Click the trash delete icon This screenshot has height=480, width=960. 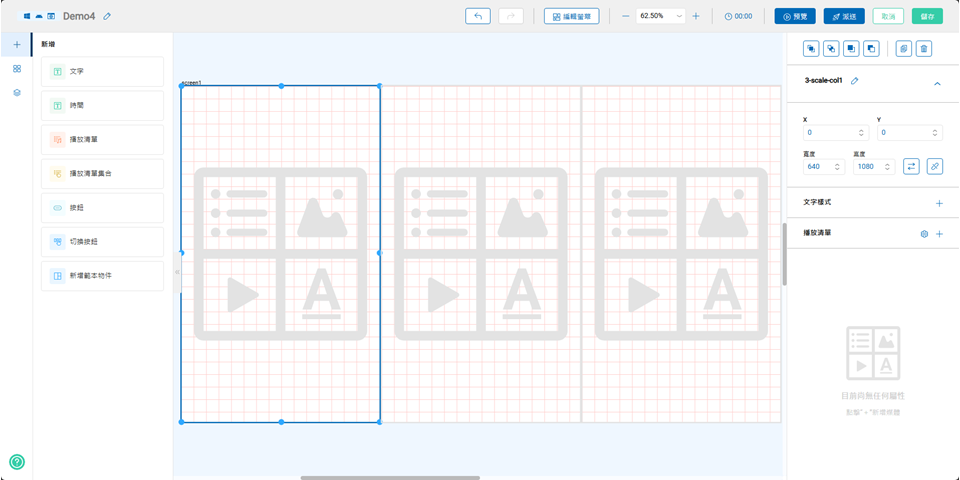coord(924,49)
